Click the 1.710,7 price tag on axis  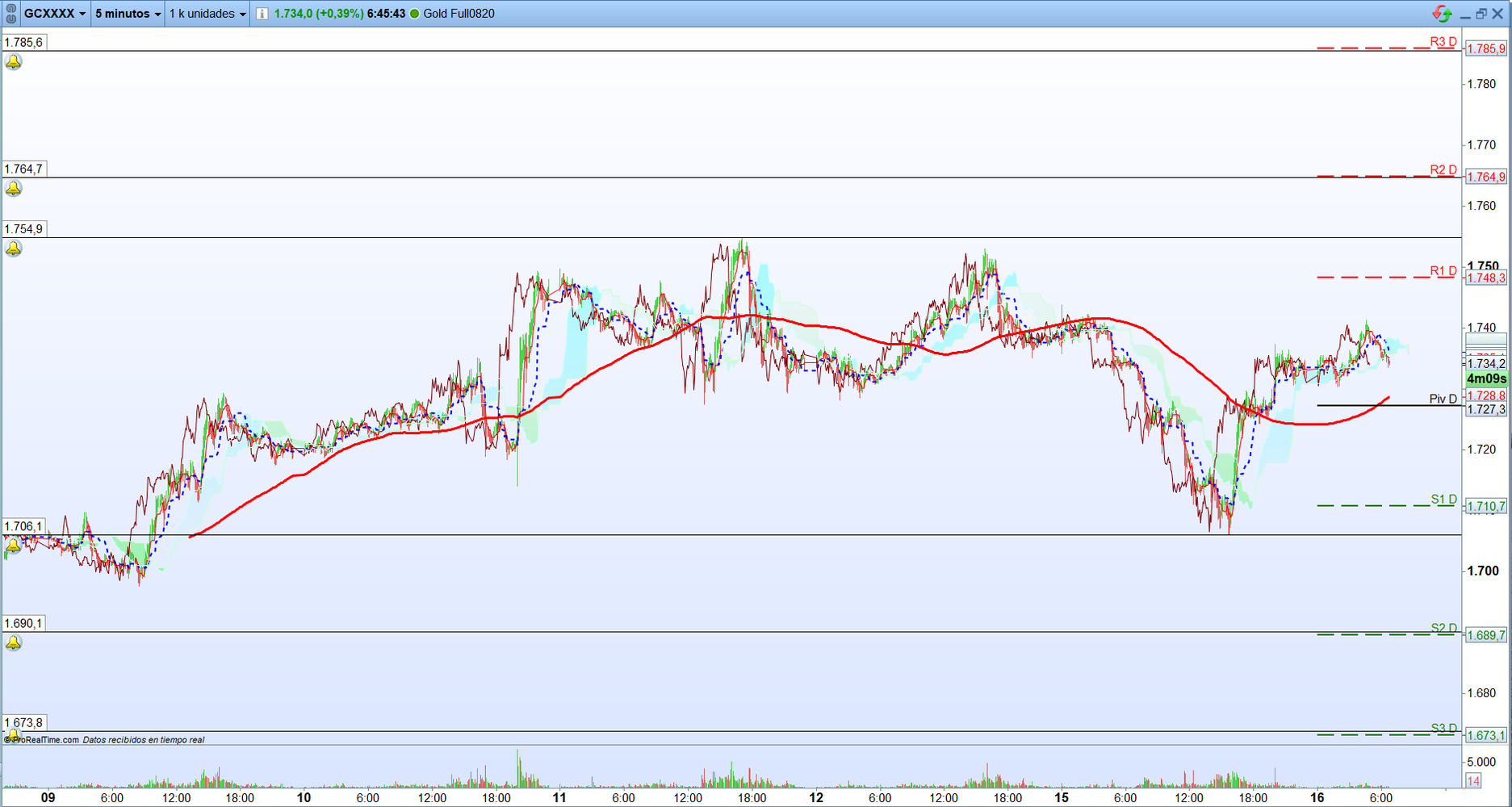1486,506
